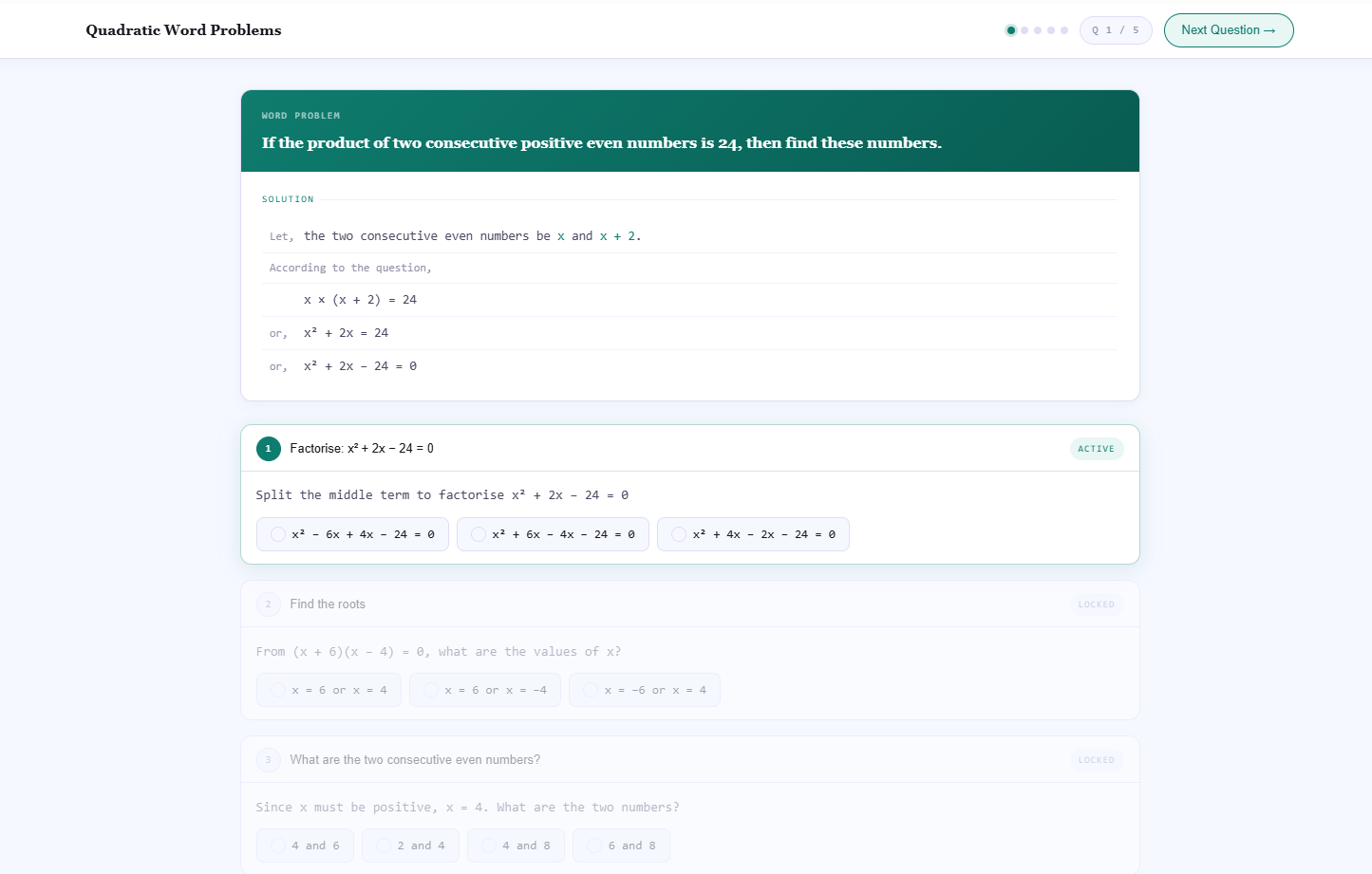Open the Quadratic Word Problems title link
The image size is (1372, 874).
(183, 30)
